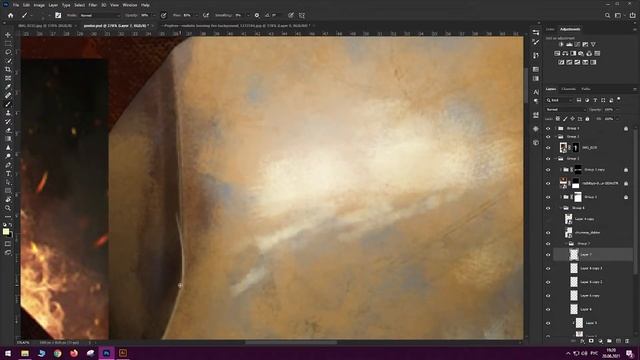This screenshot has height=360, width=640.
Task: Open the Opacity dropdown in options bar
Action: tap(153, 16)
